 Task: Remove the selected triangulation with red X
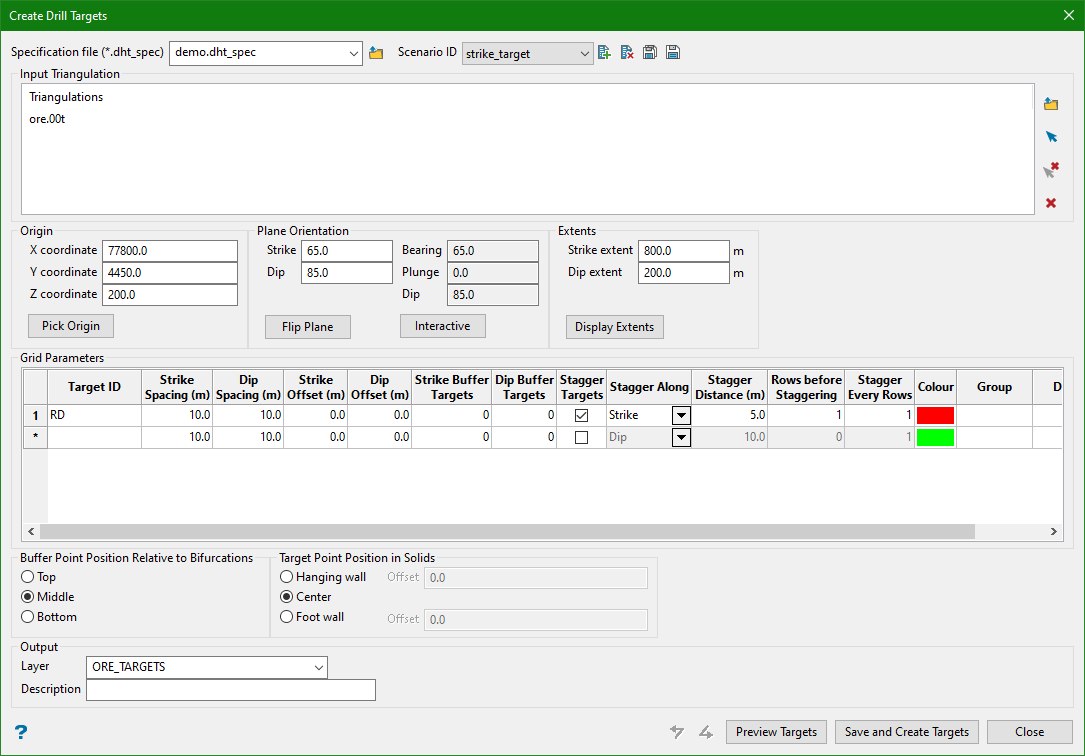click(1051, 203)
